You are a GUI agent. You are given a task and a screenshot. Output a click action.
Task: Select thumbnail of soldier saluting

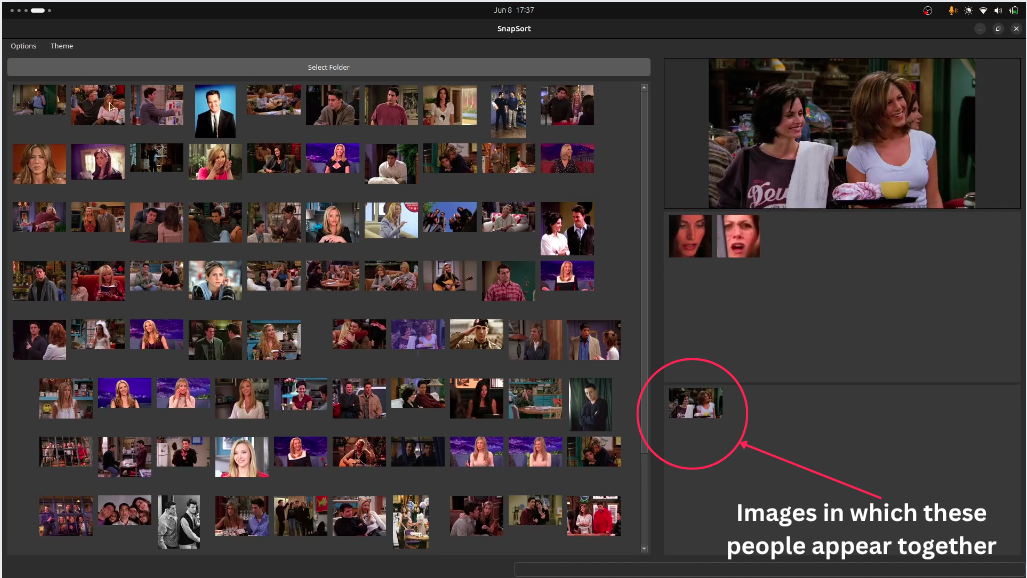(476, 334)
